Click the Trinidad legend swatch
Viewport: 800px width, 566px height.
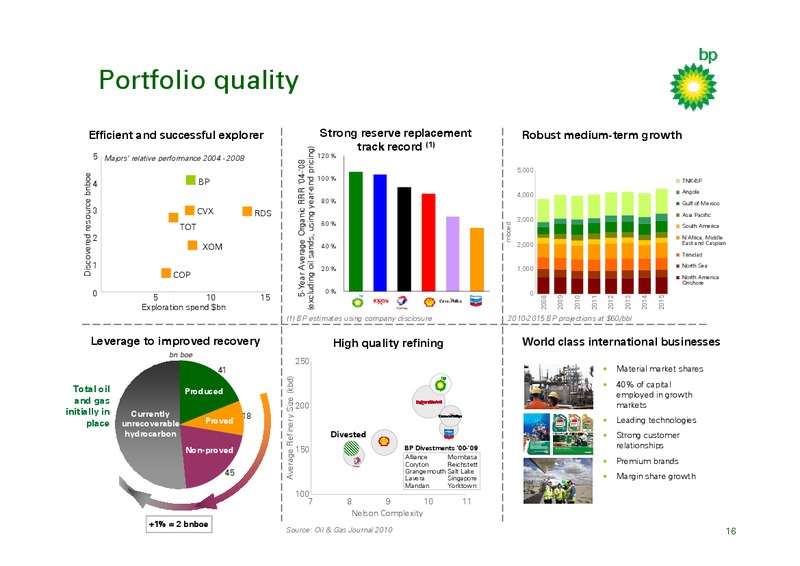(x=678, y=255)
